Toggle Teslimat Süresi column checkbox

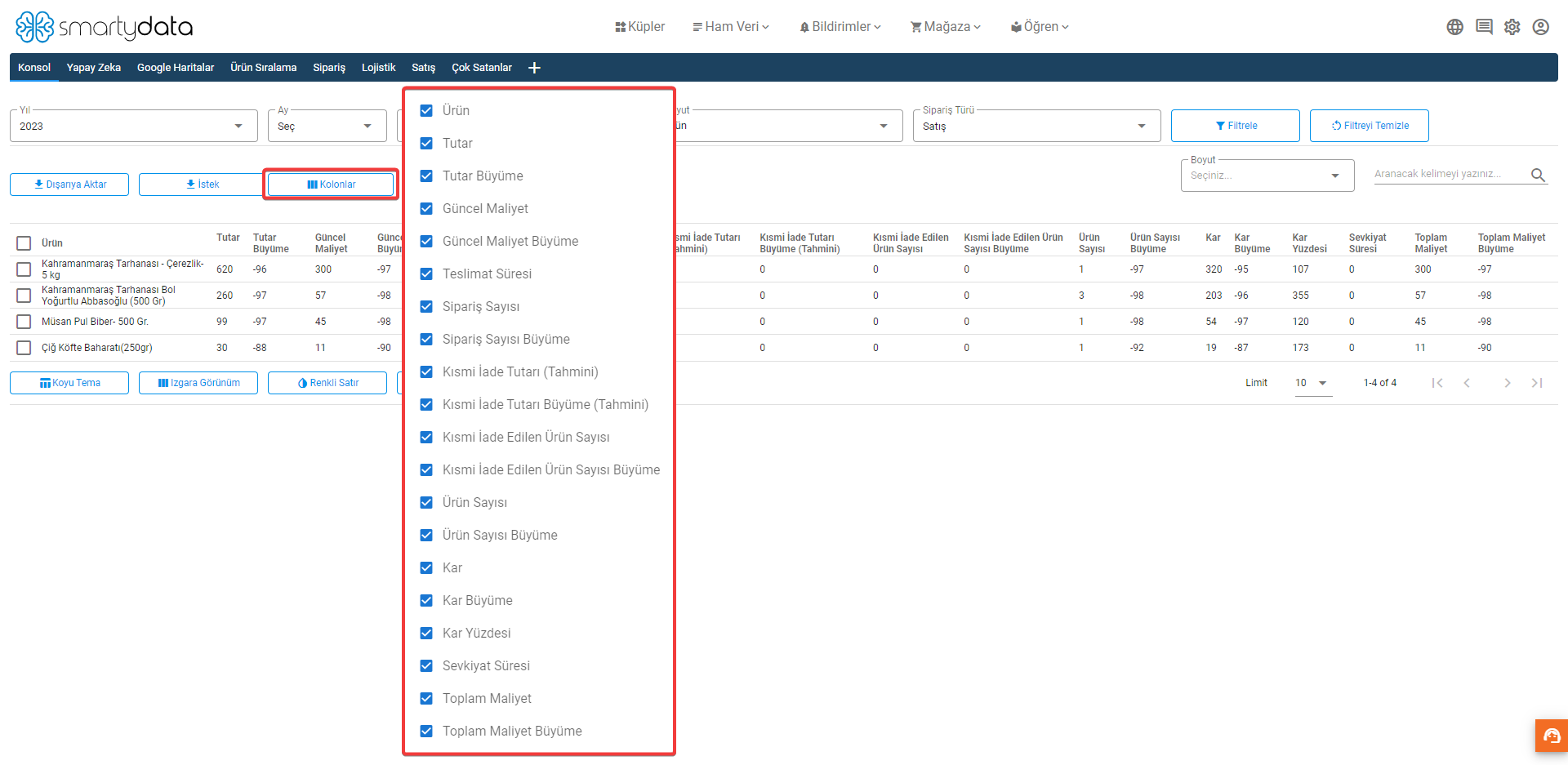pyautogui.click(x=426, y=274)
